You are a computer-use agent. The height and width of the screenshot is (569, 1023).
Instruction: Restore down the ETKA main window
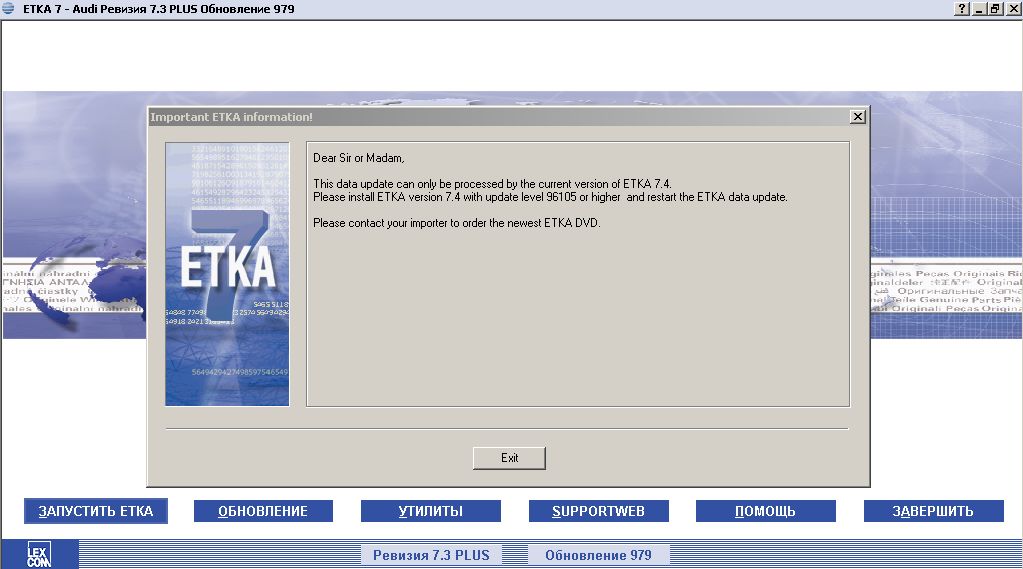[x=995, y=8]
